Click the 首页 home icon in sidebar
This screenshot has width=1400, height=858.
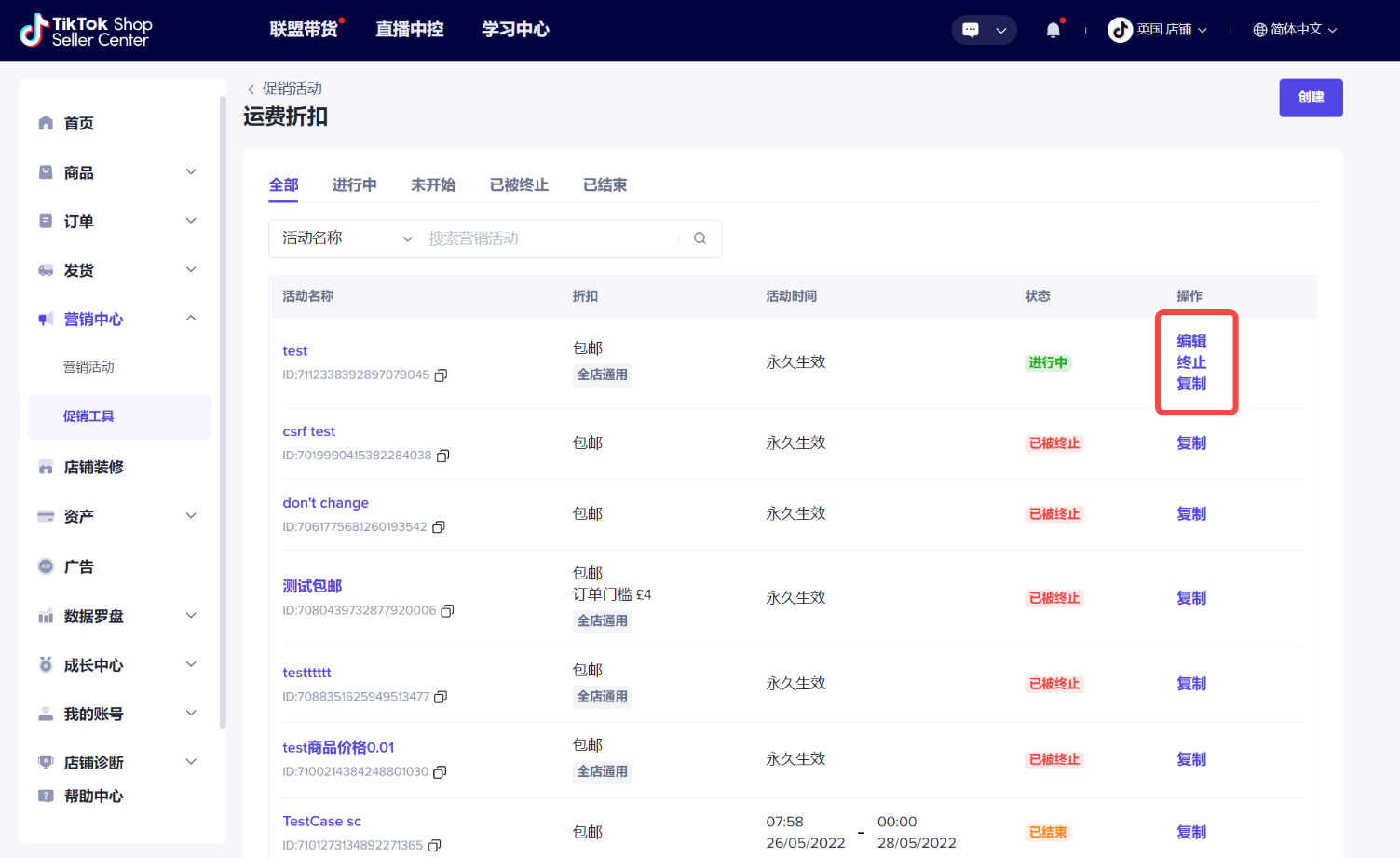tap(46, 123)
